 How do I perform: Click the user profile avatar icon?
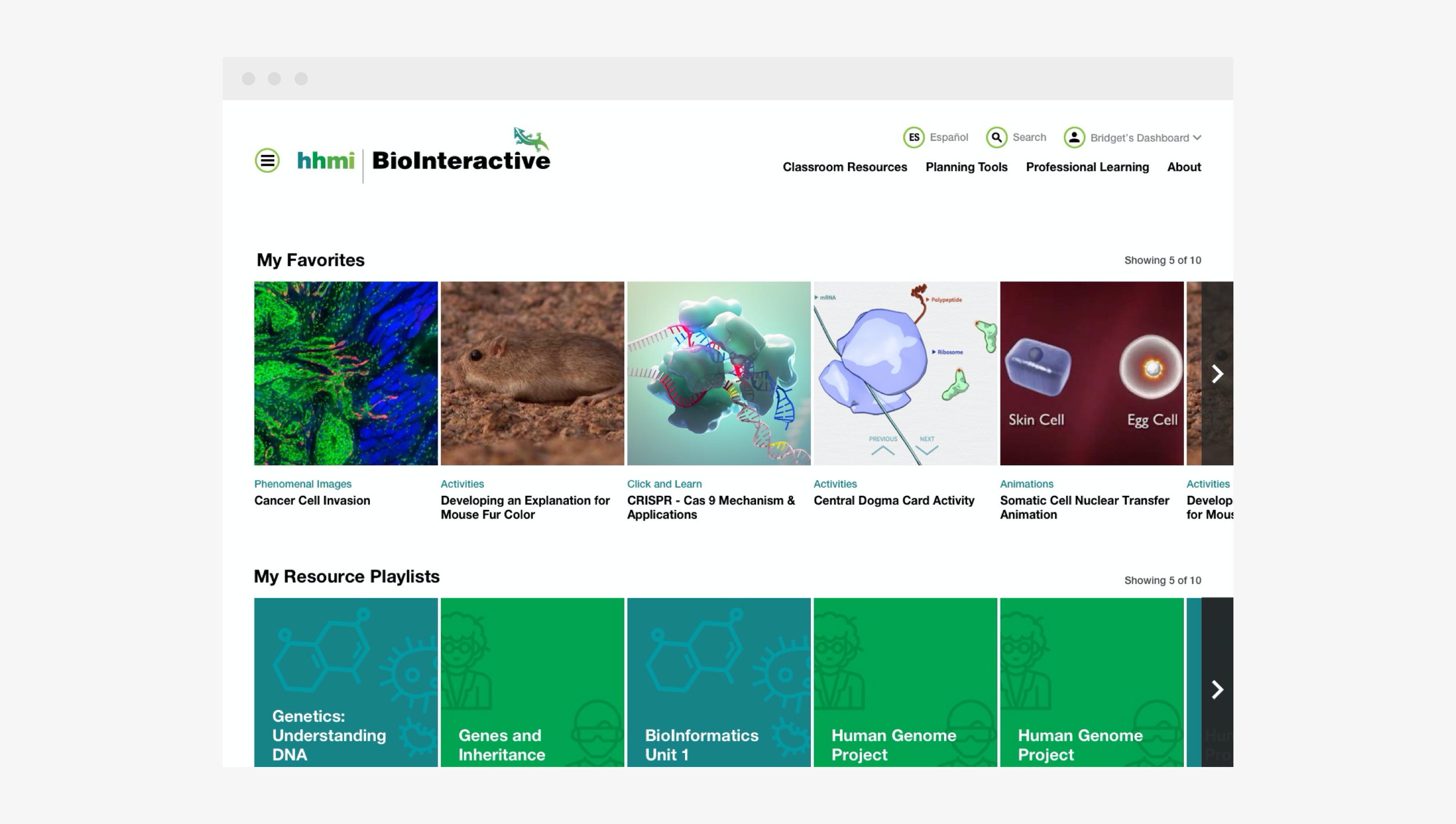pos(1074,138)
